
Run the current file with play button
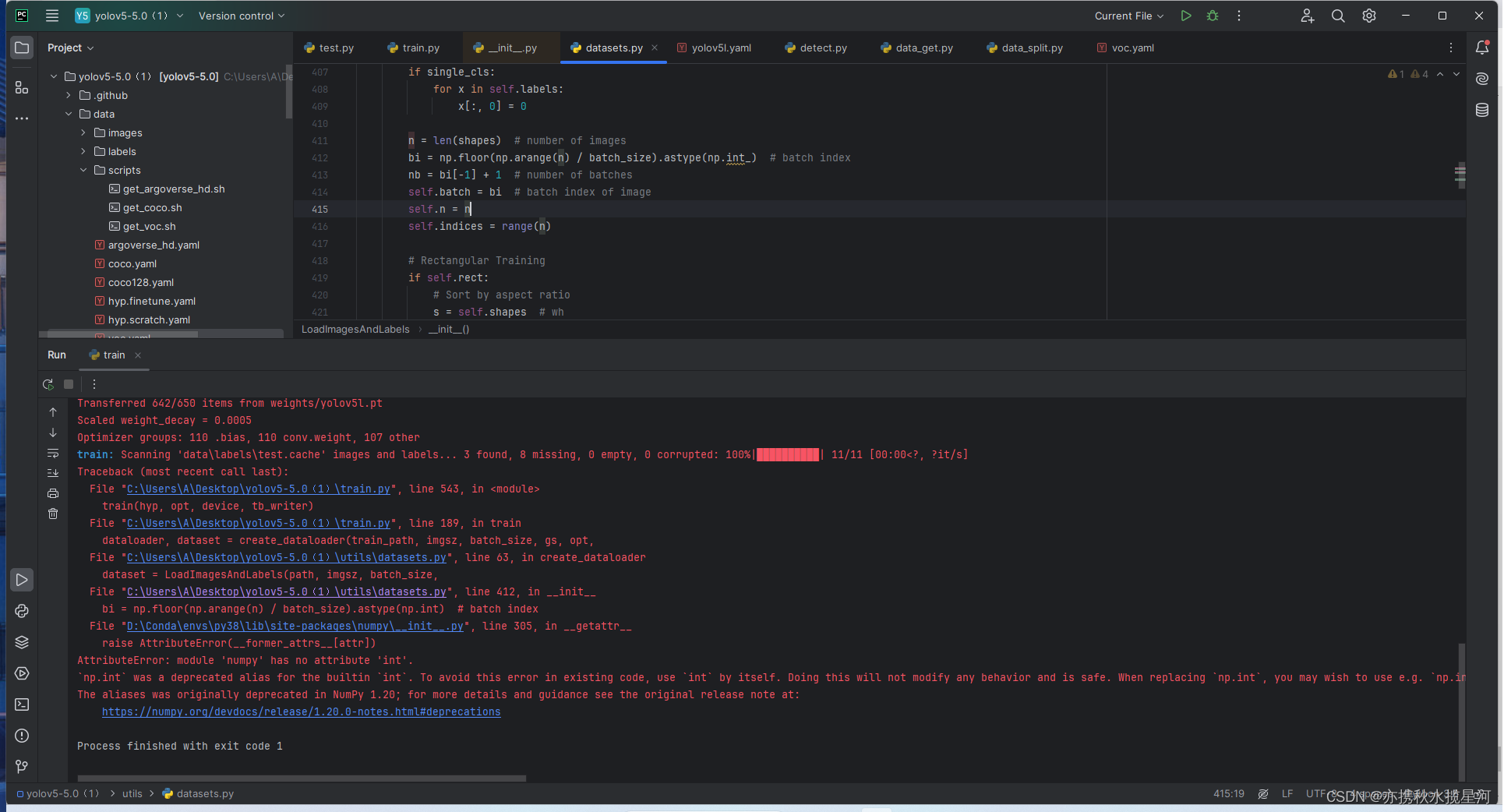point(1186,16)
